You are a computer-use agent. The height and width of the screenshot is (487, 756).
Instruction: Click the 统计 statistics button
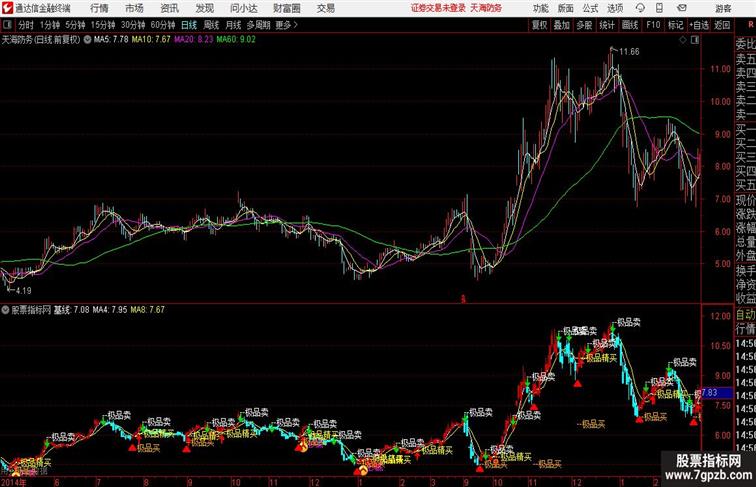coord(607,25)
